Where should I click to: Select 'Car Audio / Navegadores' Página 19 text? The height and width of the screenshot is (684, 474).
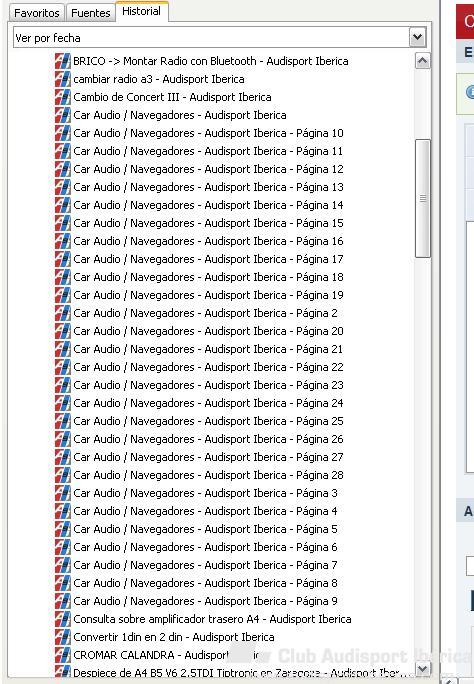click(208, 295)
